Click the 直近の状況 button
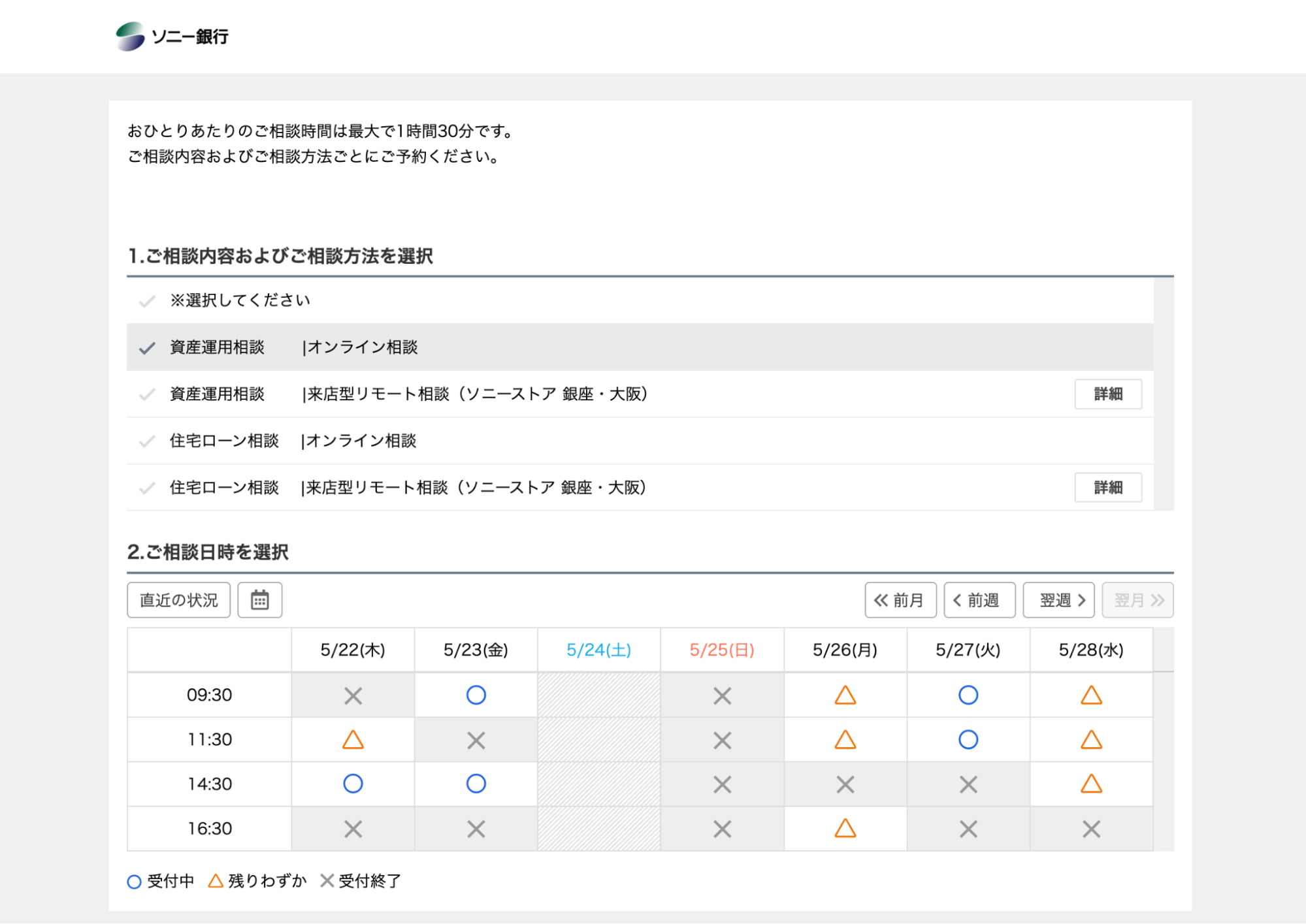The height and width of the screenshot is (924, 1306). point(179,600)
